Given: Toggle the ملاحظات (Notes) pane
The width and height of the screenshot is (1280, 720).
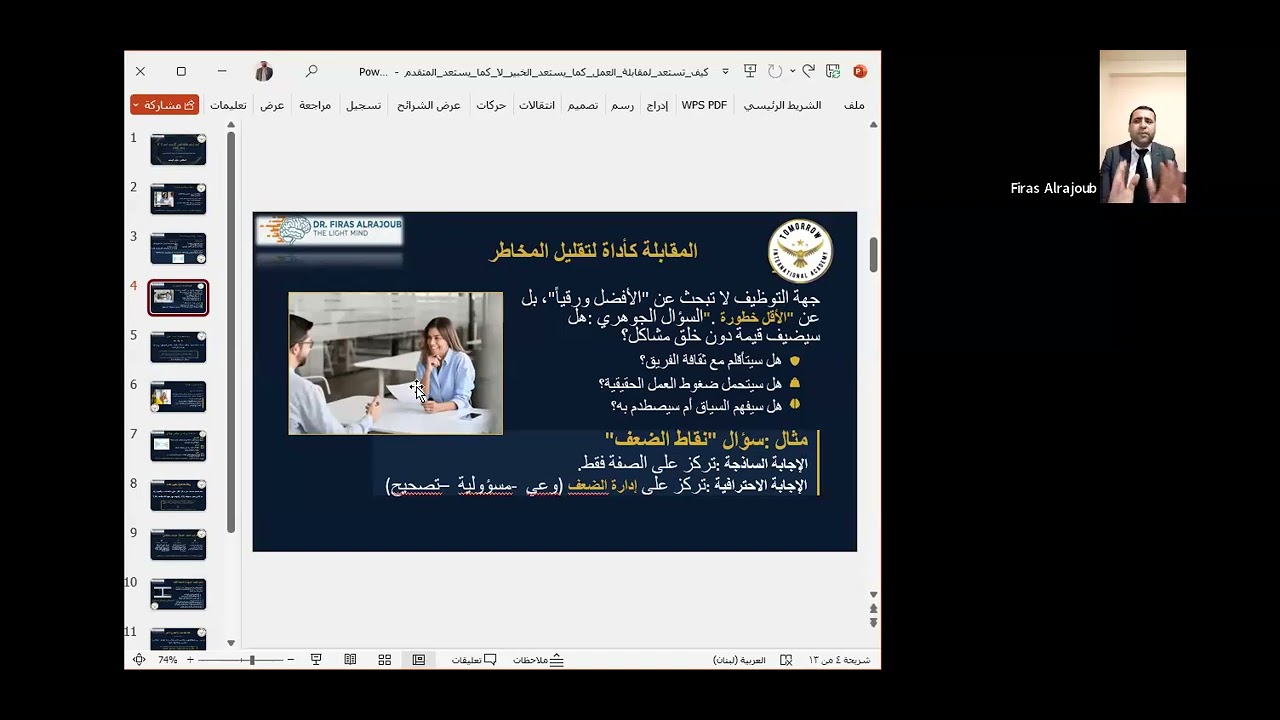Looking at the screenshot, I should click(x=538, y=660).
